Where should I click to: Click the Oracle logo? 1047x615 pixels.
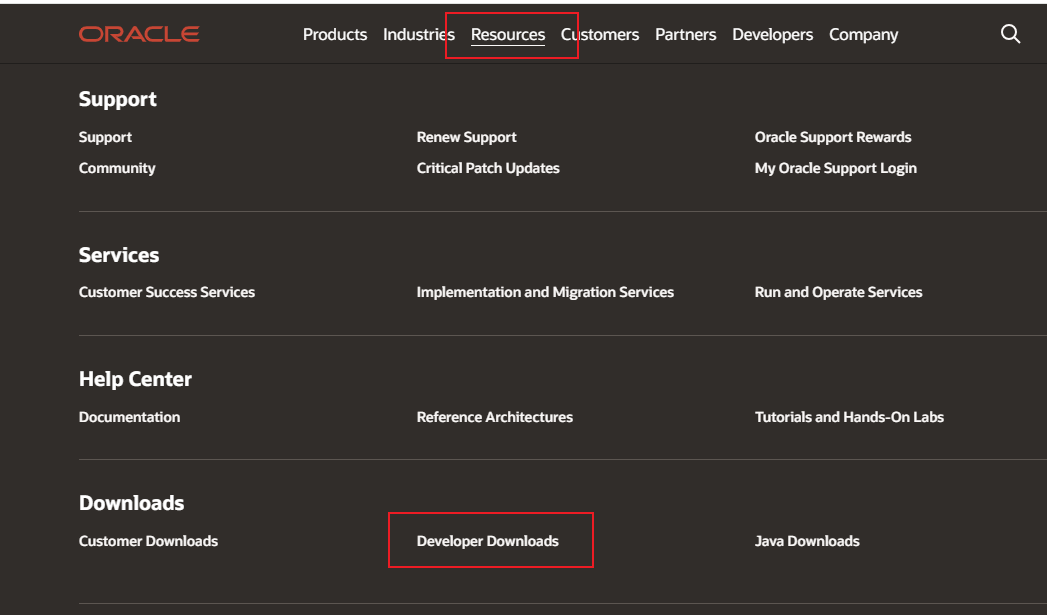(139, 34)
